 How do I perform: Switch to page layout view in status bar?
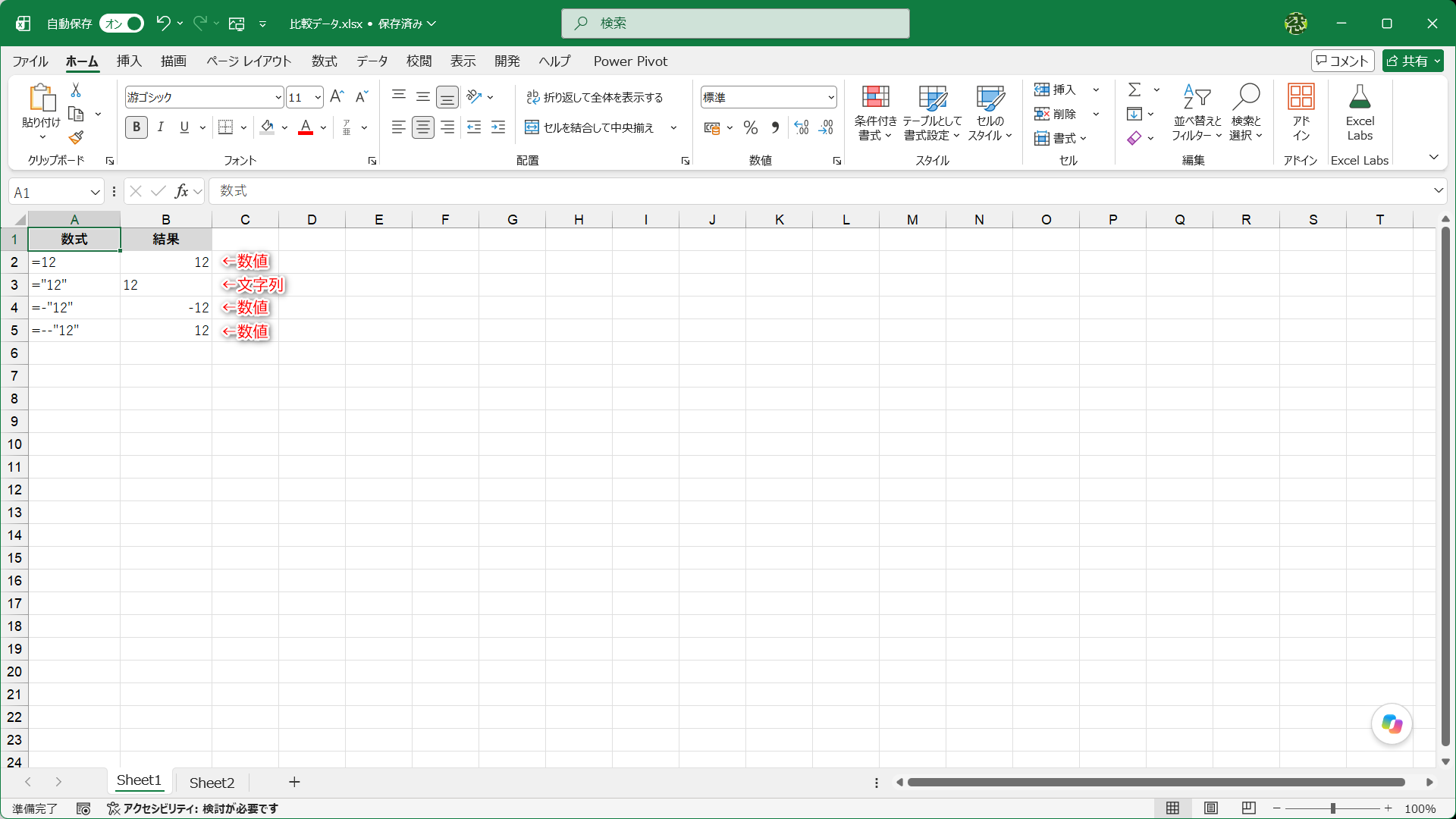click(1211, 808)
